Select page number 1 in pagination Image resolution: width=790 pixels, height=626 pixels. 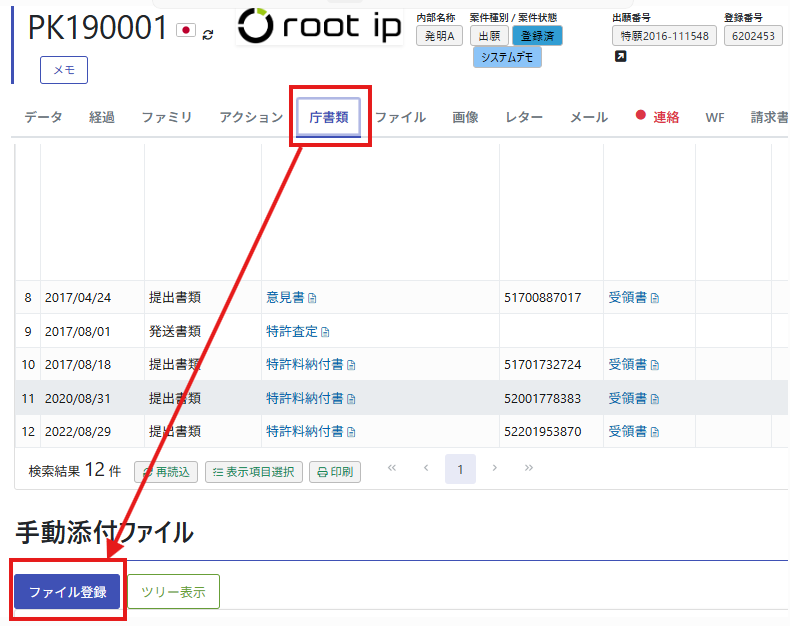(x=460, y=469)
